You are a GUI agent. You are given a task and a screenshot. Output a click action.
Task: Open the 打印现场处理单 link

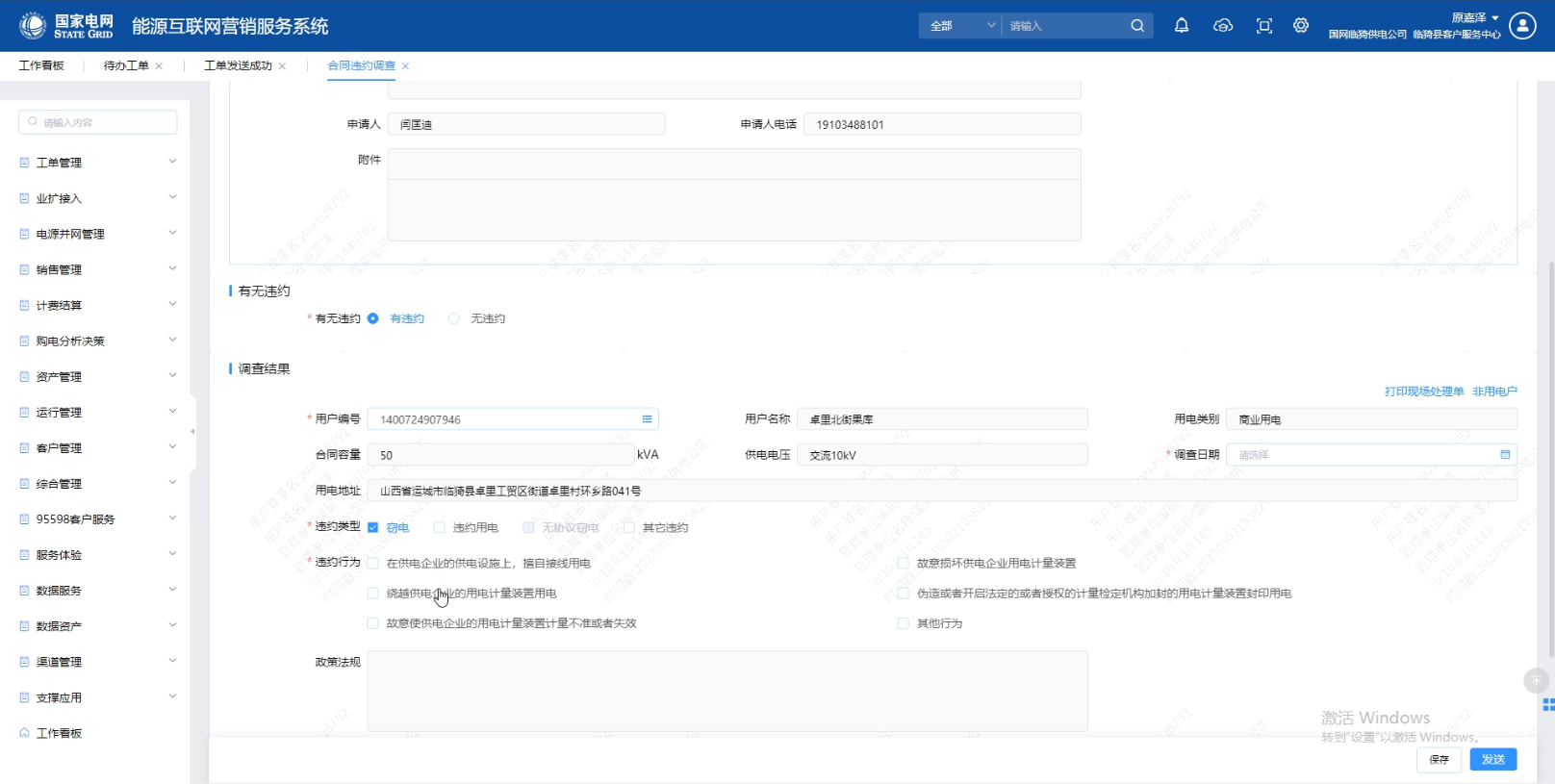[x=1423, y=392]
